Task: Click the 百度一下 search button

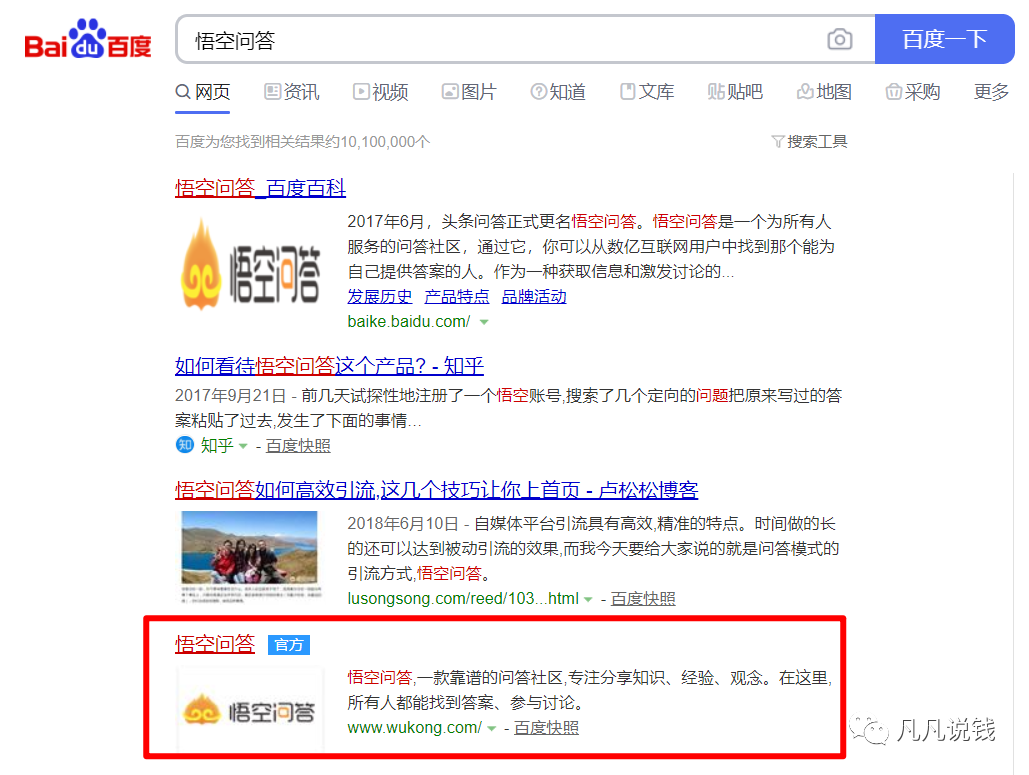Action: [944, 38]
